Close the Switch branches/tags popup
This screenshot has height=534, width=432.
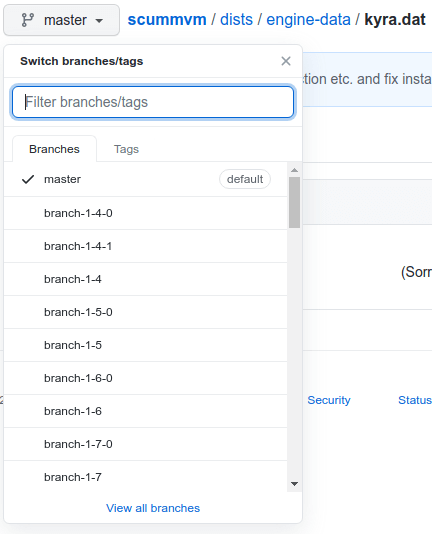pyautogui.click(x=286, y=61)
